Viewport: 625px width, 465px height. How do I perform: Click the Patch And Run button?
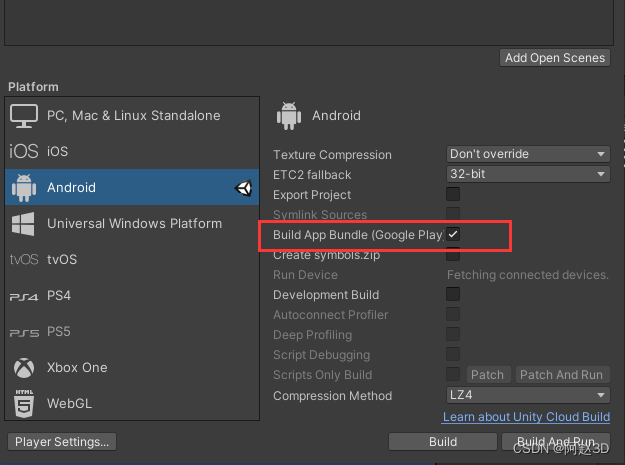tap(563, 375)
